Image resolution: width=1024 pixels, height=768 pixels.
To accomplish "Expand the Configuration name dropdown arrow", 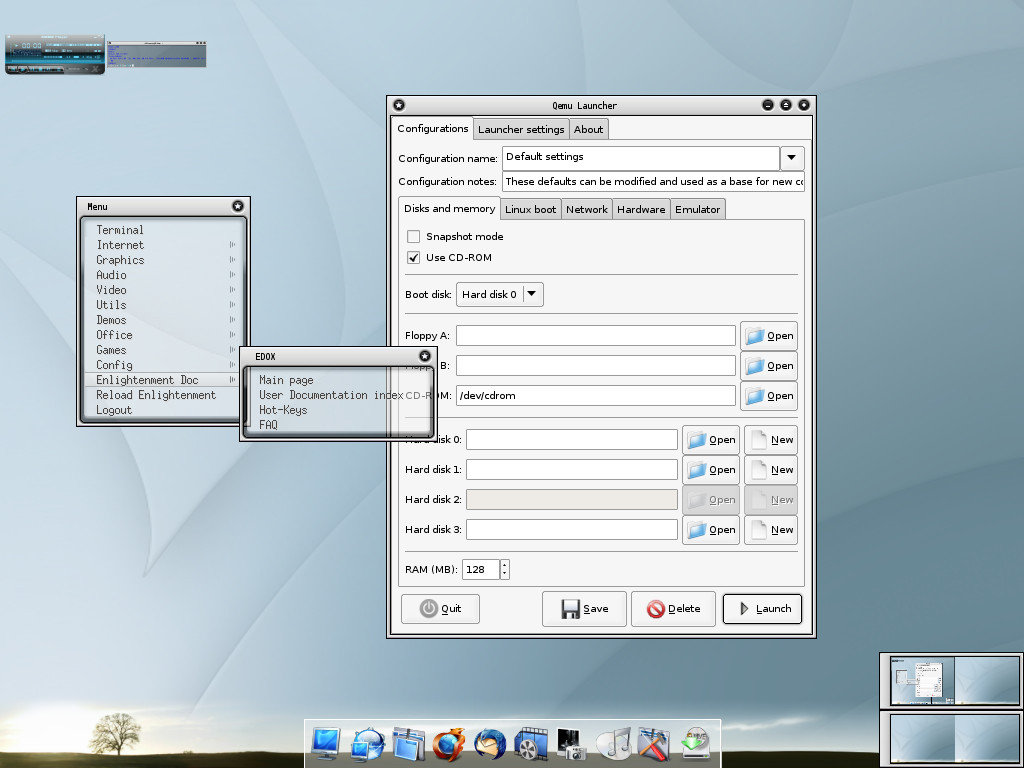I will (x=792, y=157).
